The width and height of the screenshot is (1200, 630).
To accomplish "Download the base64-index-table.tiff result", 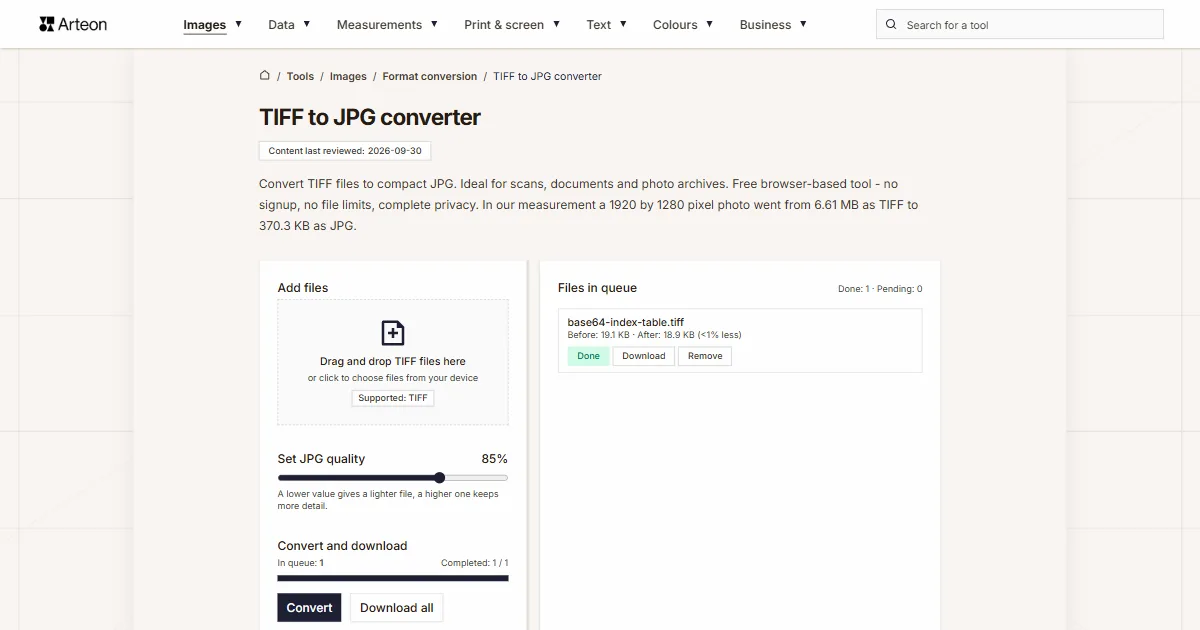I will (x=643, y=356).
